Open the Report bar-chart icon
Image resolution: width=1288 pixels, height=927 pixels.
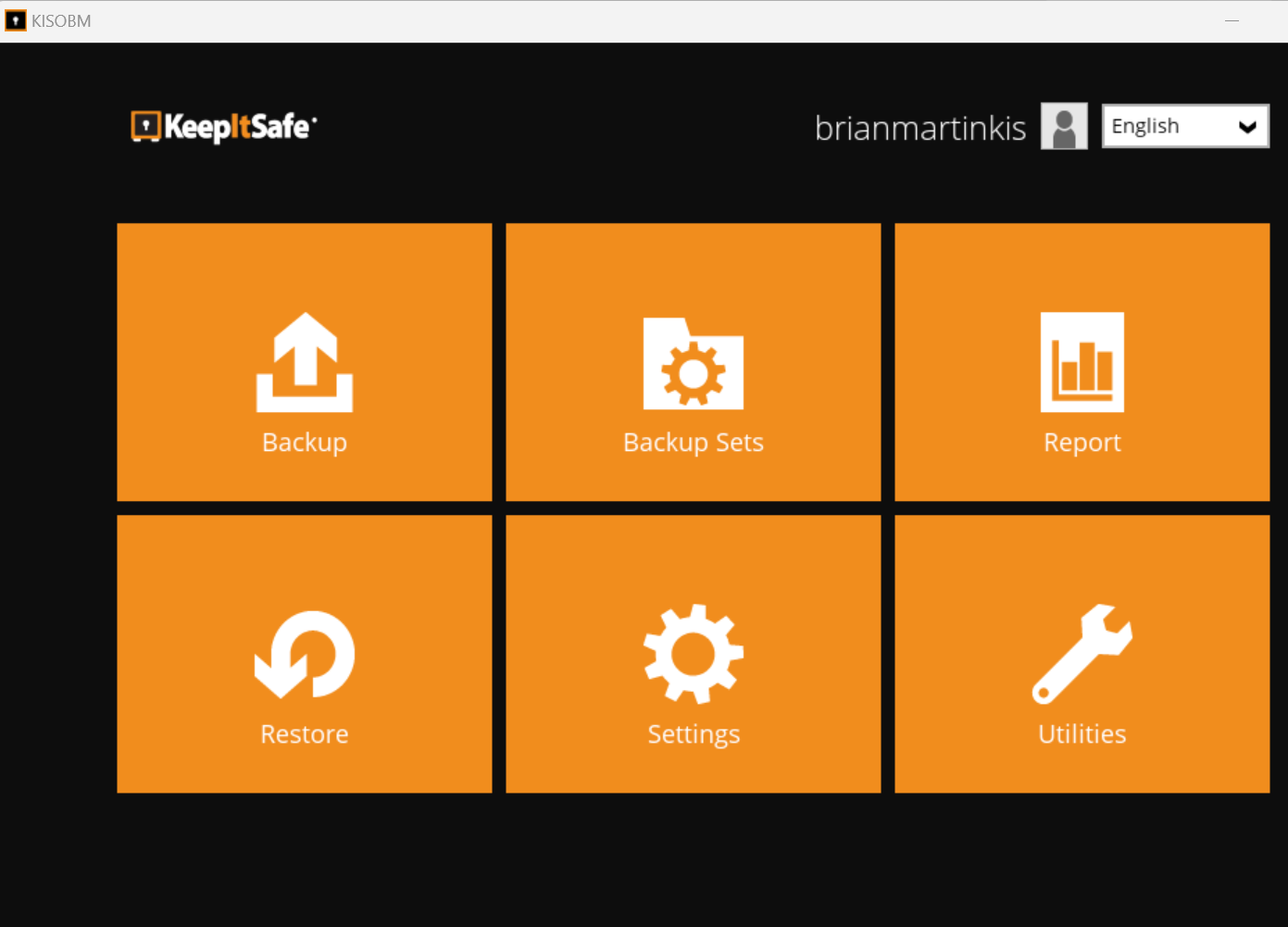click(1082, 362)
